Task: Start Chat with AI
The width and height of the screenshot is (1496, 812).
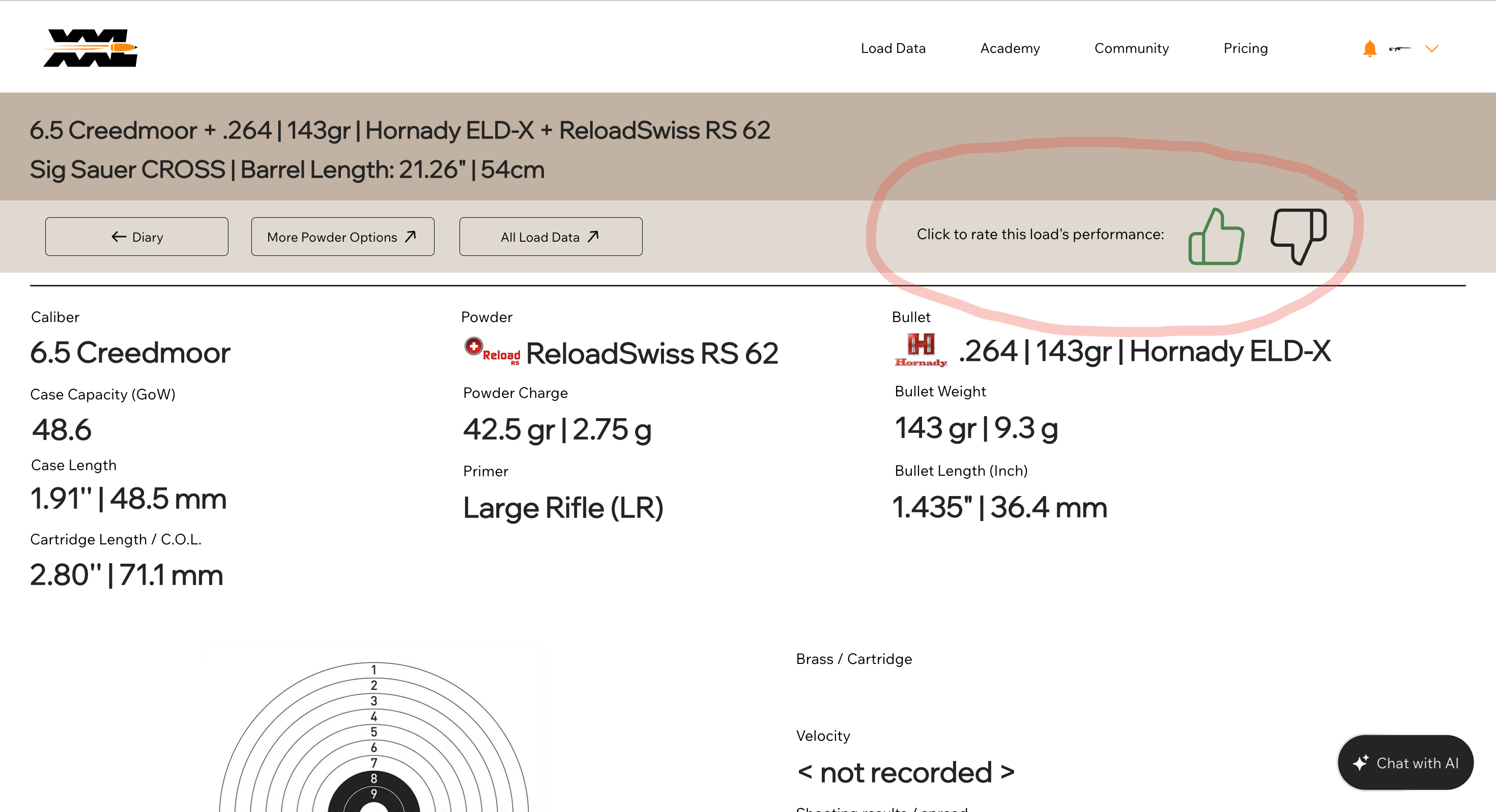Action: [1405, 763]
